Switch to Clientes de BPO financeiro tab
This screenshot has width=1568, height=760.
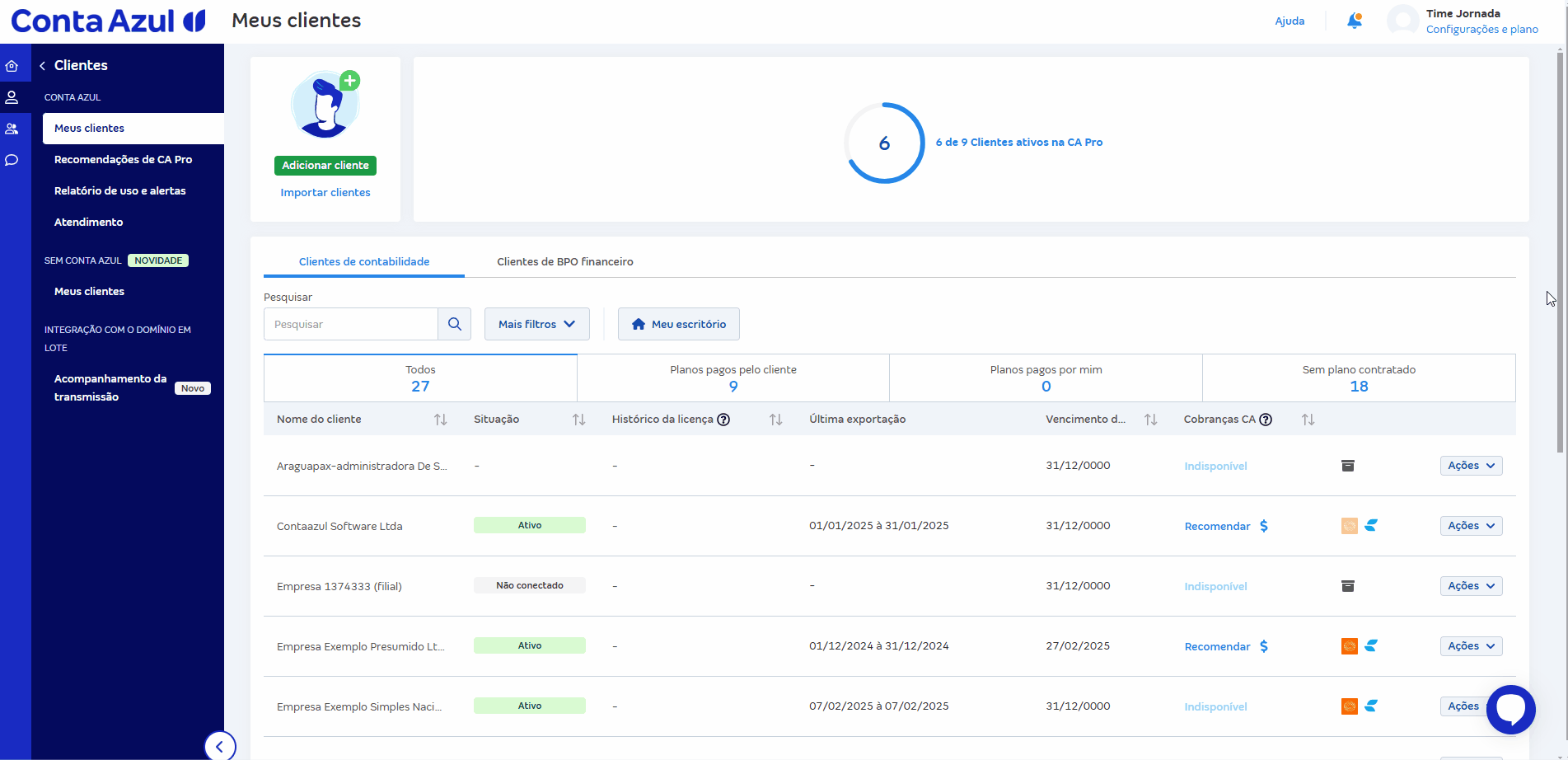tap(564, 261)
